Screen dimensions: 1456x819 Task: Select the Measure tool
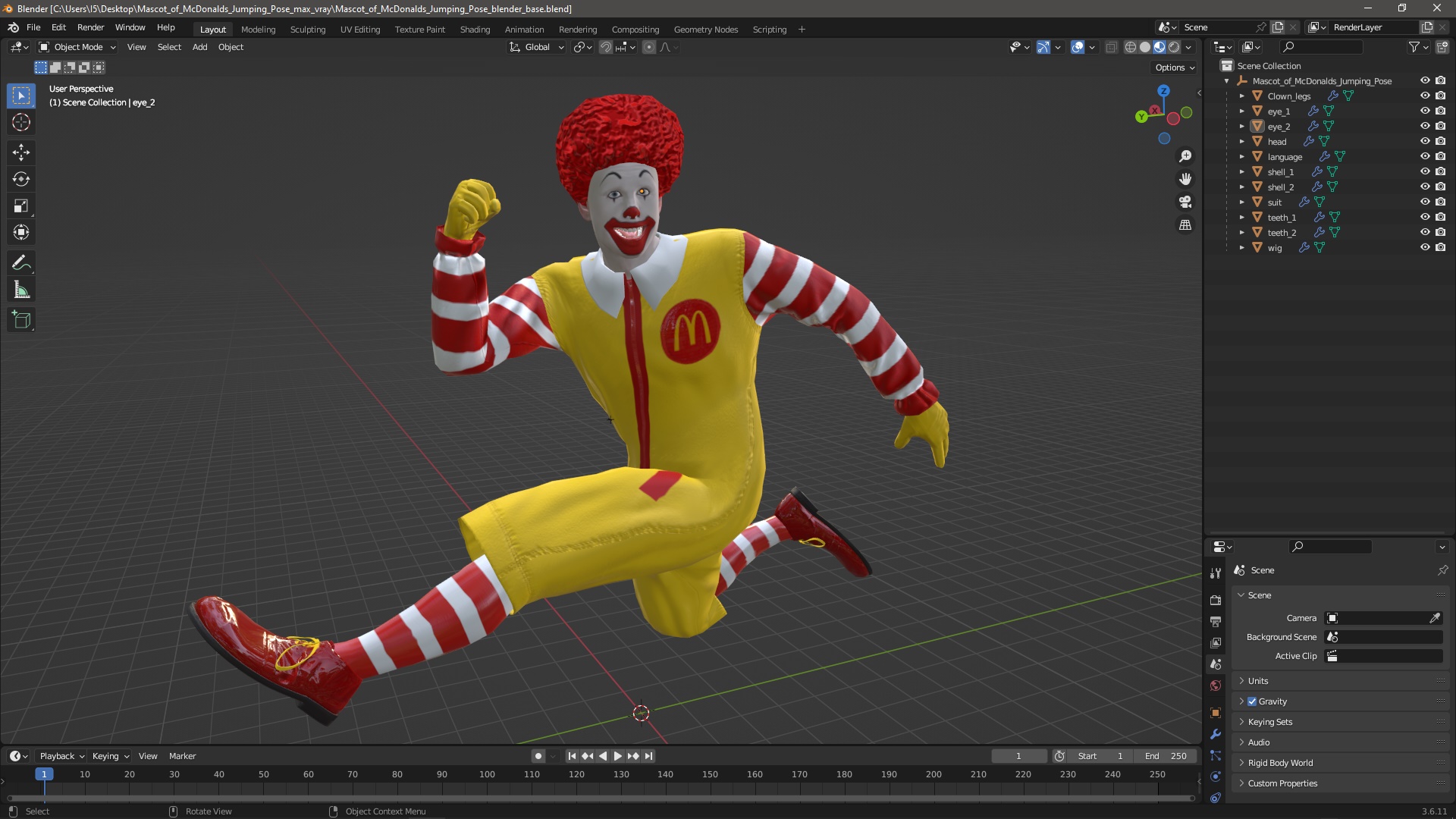coord(21,290)
